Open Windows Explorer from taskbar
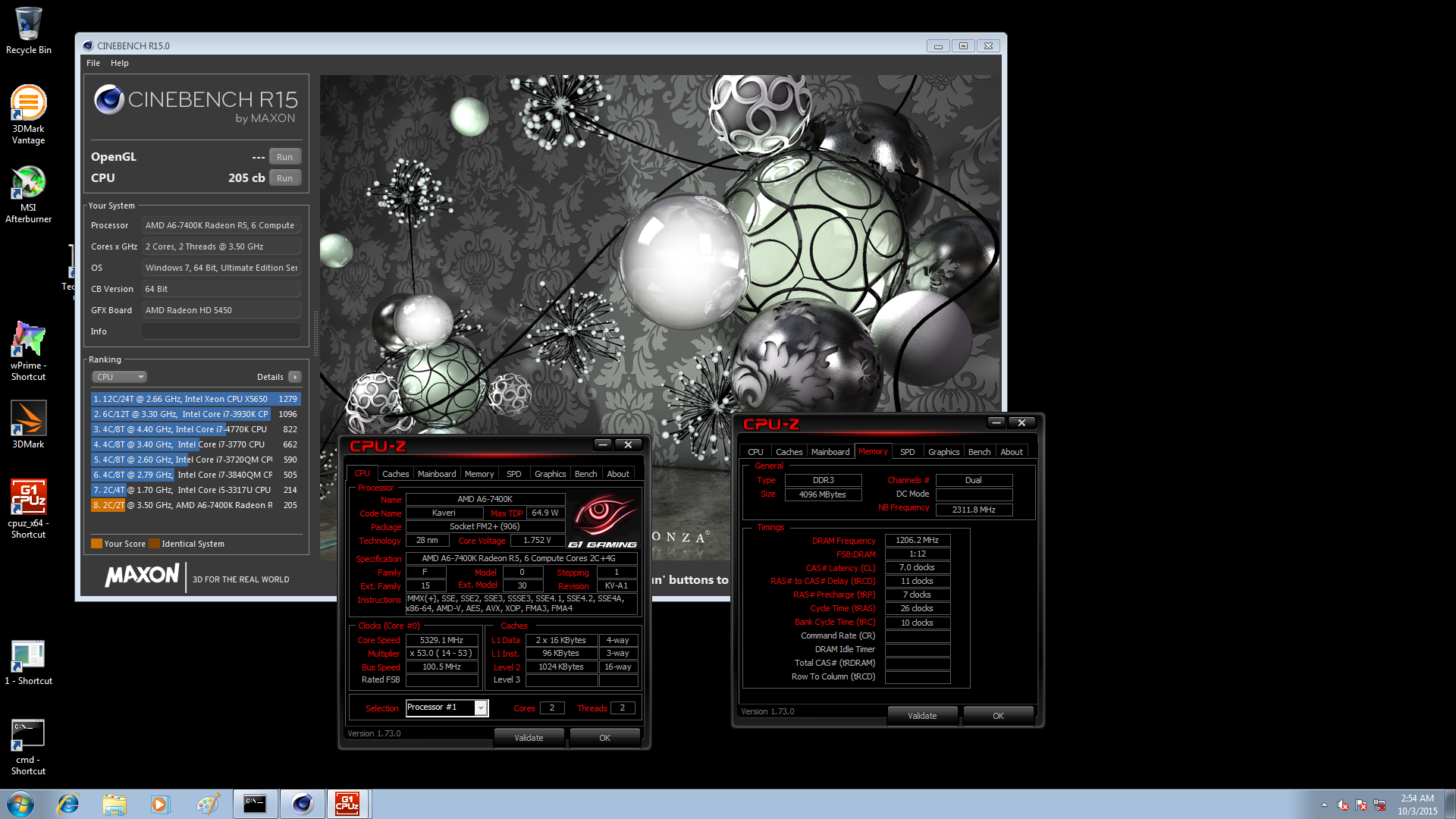 coord(115,804)
